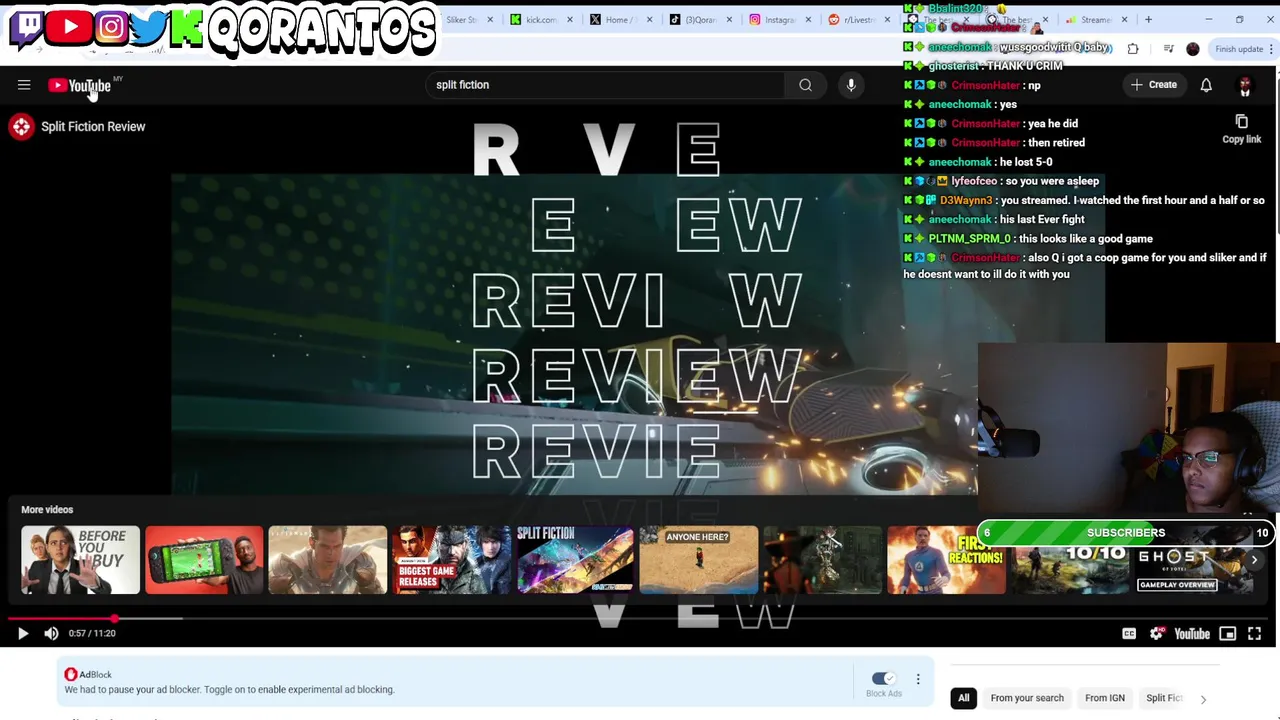Open the handheld console thumbnail
Image resolution: width=1280 pixels, height=720 pixels.
(204, 560)
